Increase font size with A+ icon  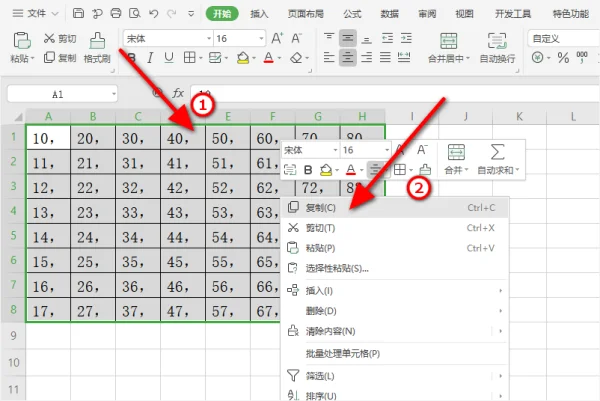click(x=277, y=38)
